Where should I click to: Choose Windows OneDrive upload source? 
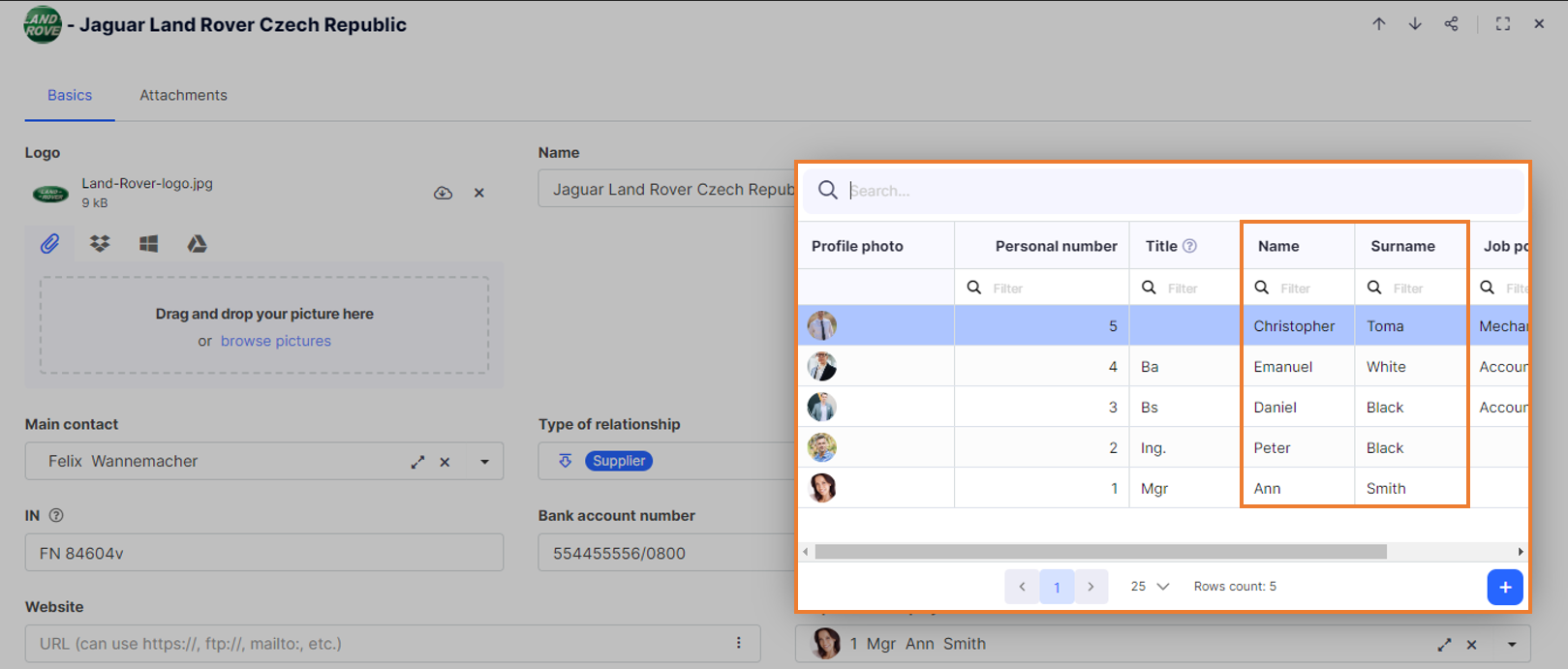148,244
